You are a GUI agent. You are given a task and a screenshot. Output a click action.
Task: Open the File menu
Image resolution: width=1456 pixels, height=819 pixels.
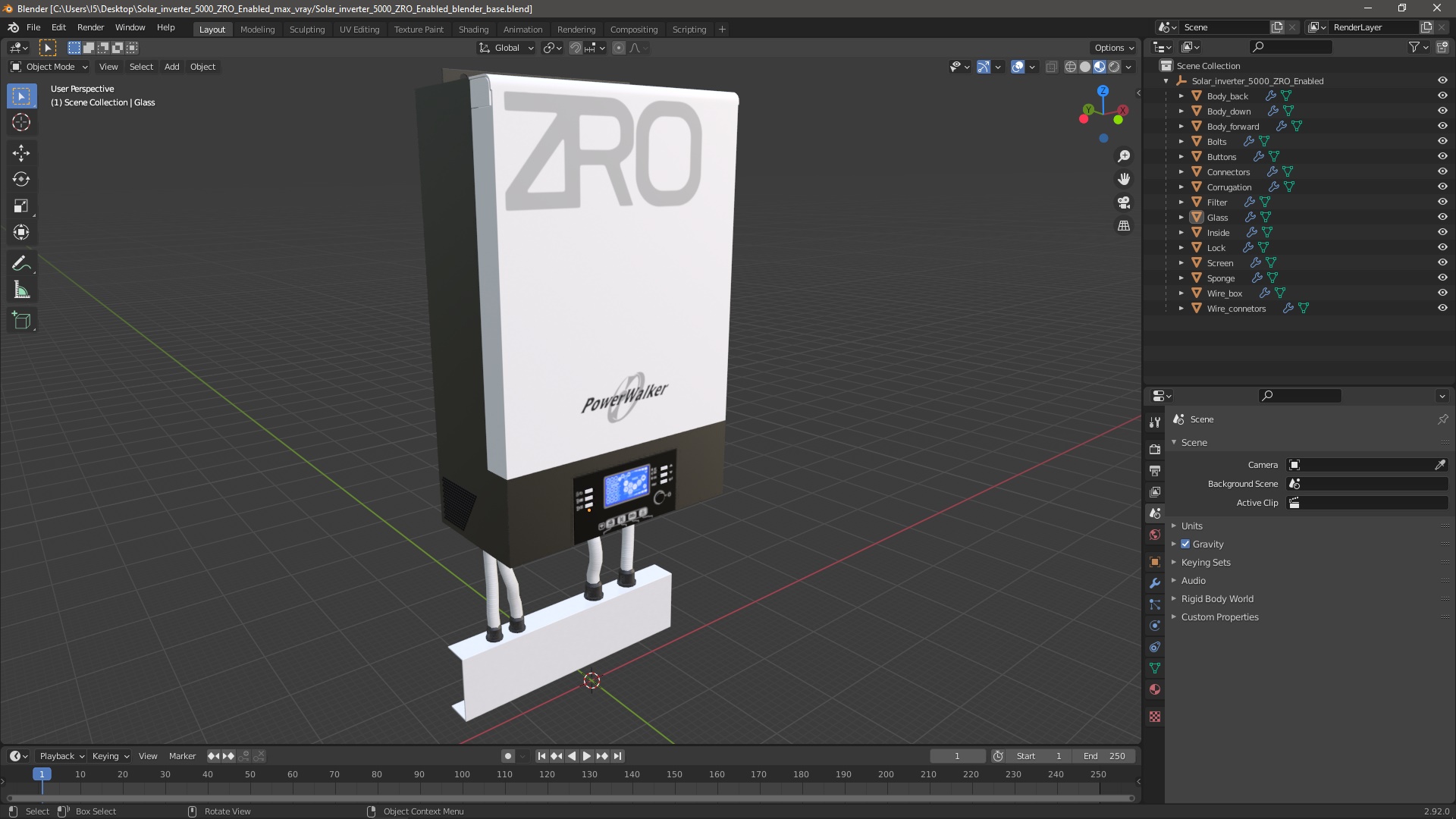point(33,27)
